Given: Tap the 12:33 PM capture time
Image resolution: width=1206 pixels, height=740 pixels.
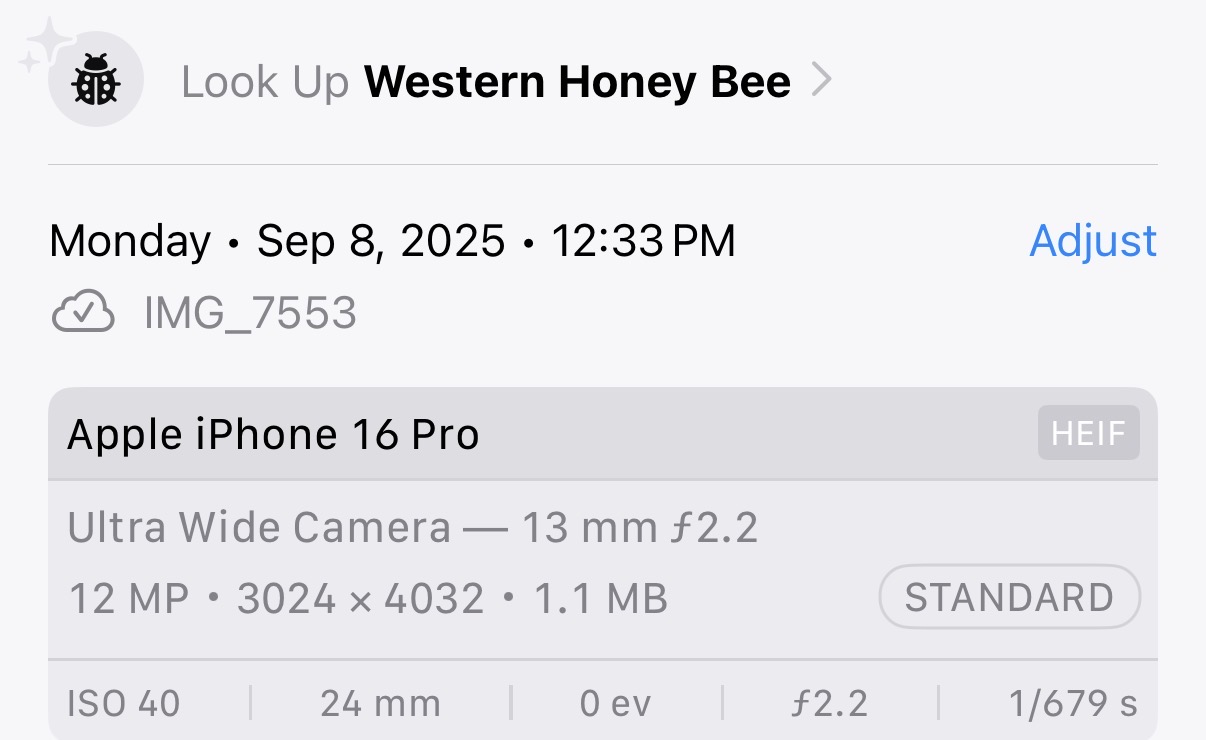Looking at the screenshot, I should 643,242.
